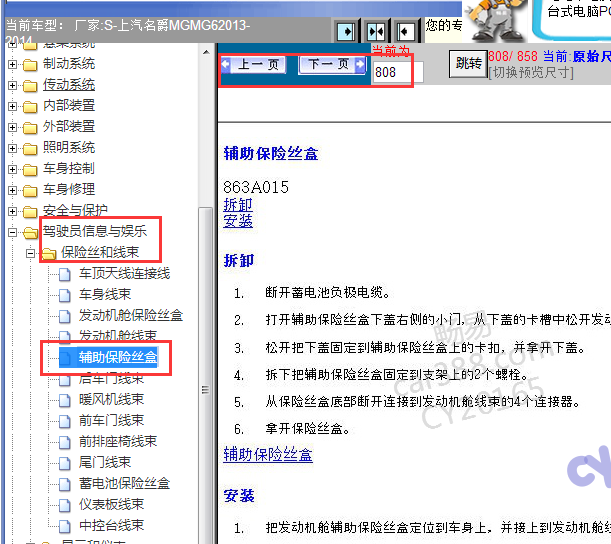Click the 跳转 jump button
This screenshot has width=611, height=544.
point(468,64)
